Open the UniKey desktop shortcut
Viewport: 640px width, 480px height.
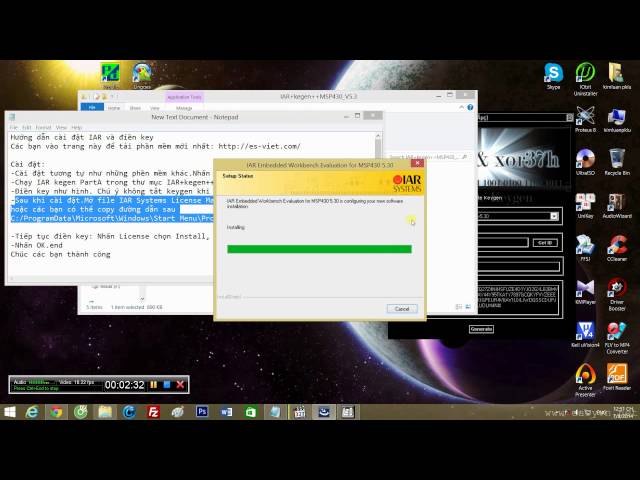click(x=585, y=205)
